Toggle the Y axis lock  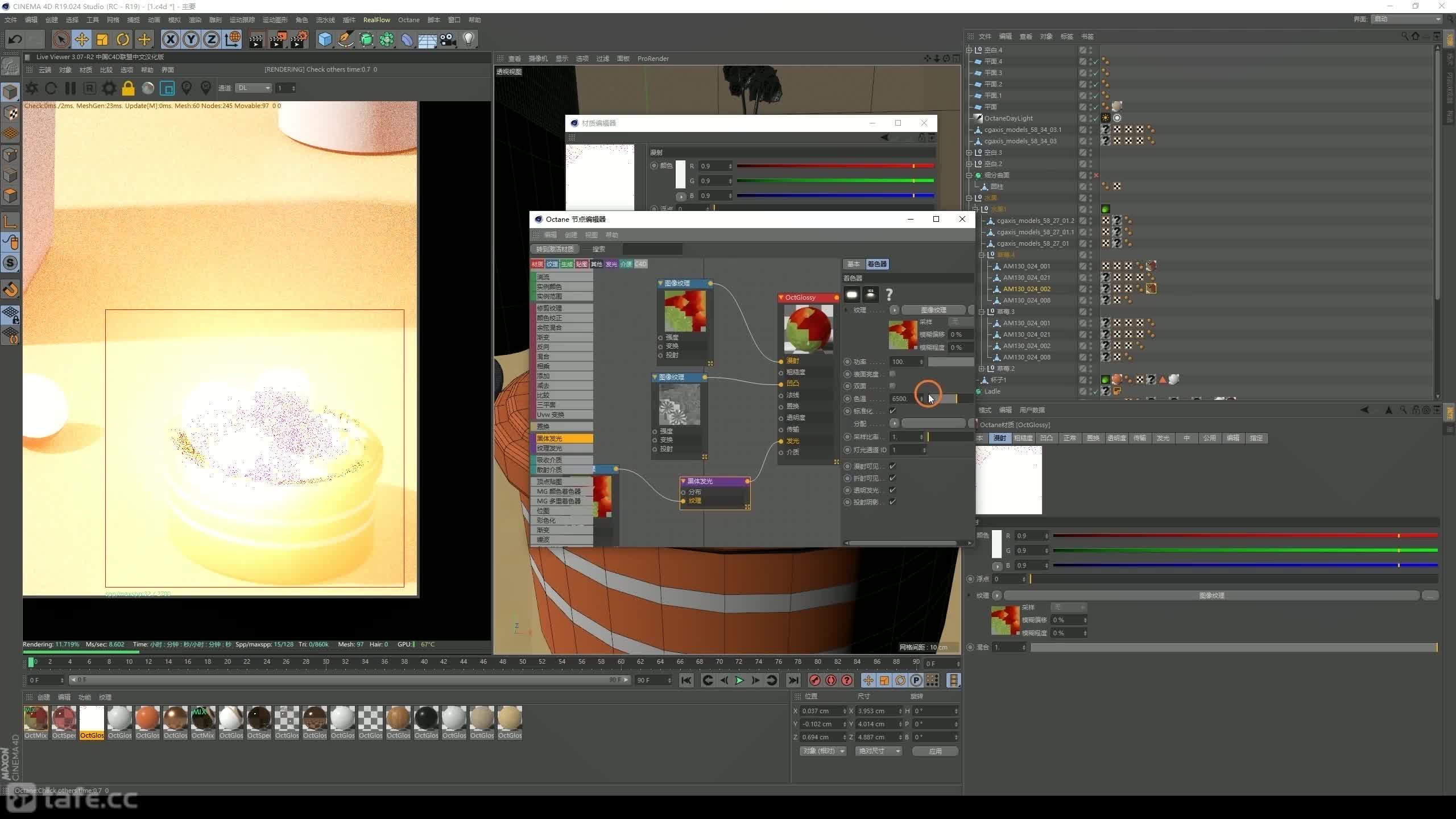(x=191, y=39)
